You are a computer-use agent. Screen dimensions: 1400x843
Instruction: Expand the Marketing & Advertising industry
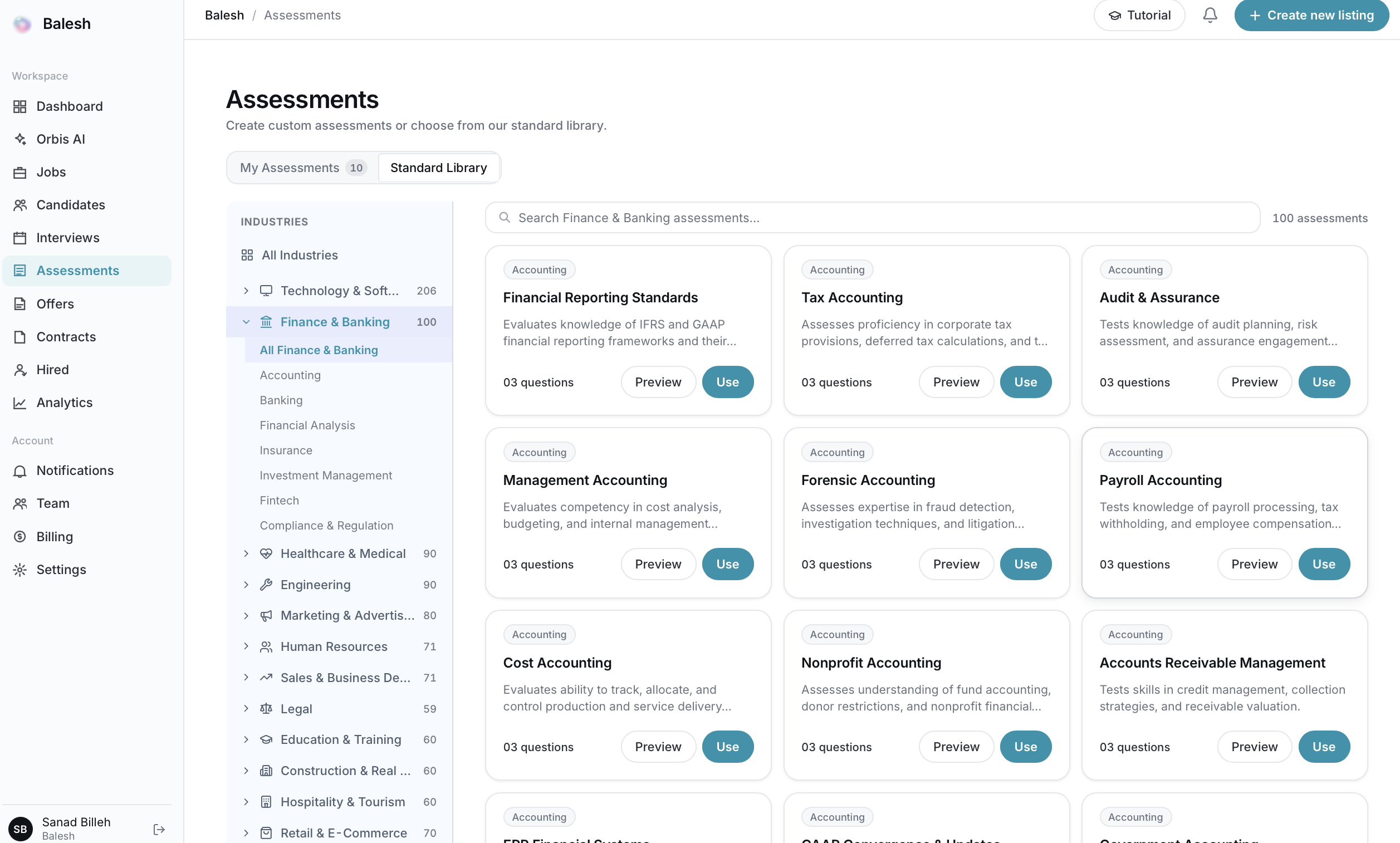pos(246,616)
